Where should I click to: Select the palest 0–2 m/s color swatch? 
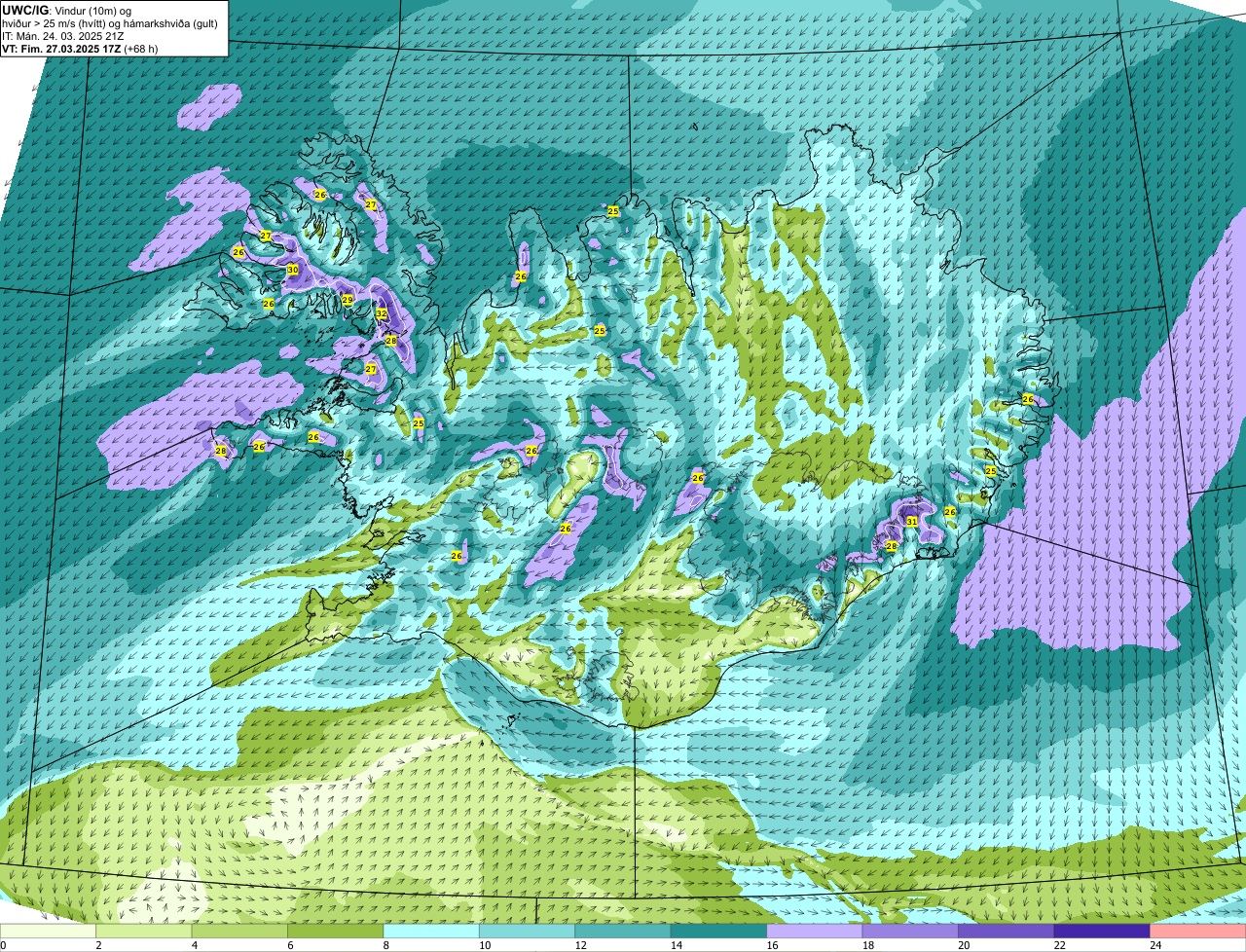coord(48,932)
